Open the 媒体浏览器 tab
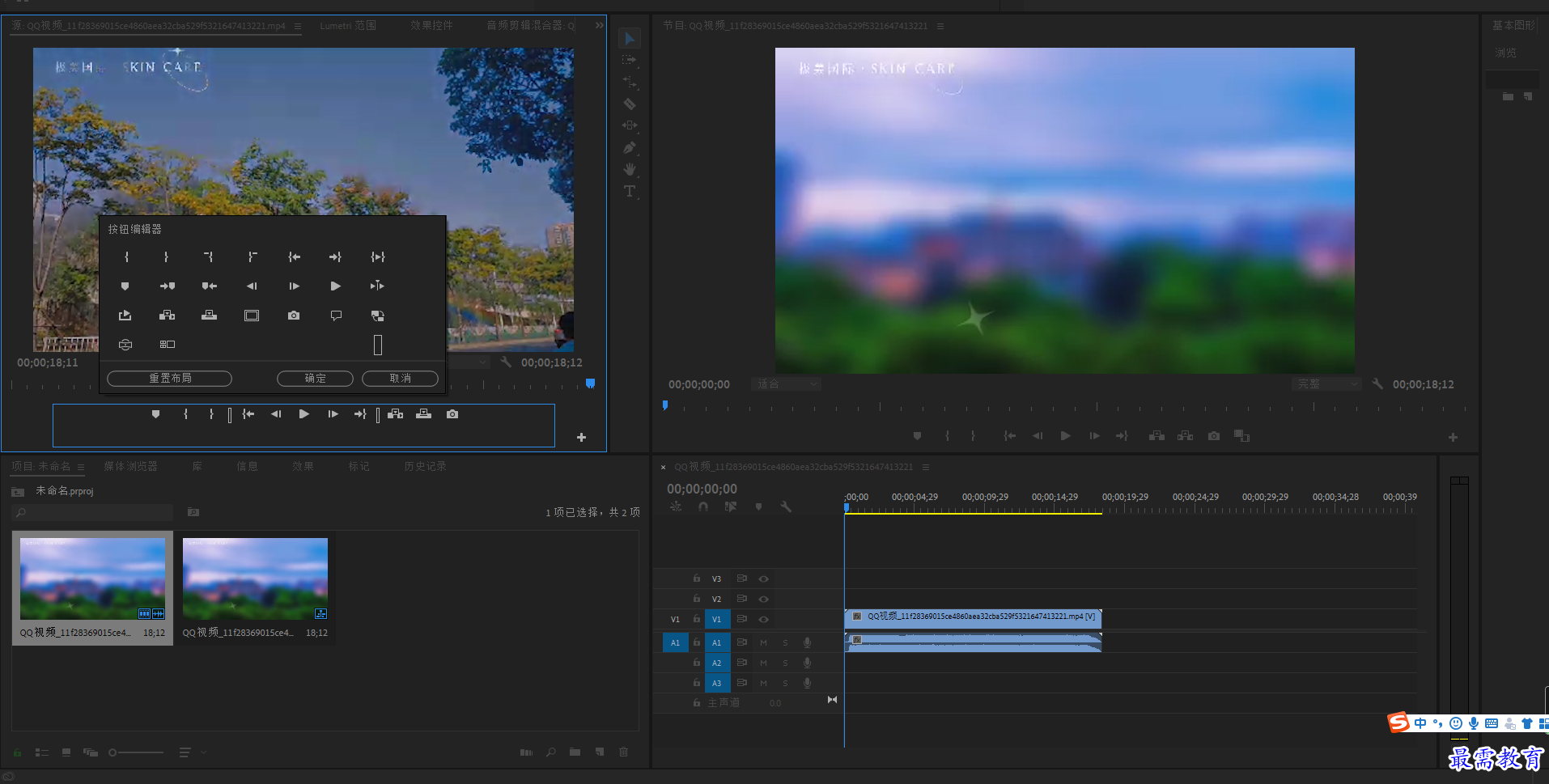 (x=130, y=466)
